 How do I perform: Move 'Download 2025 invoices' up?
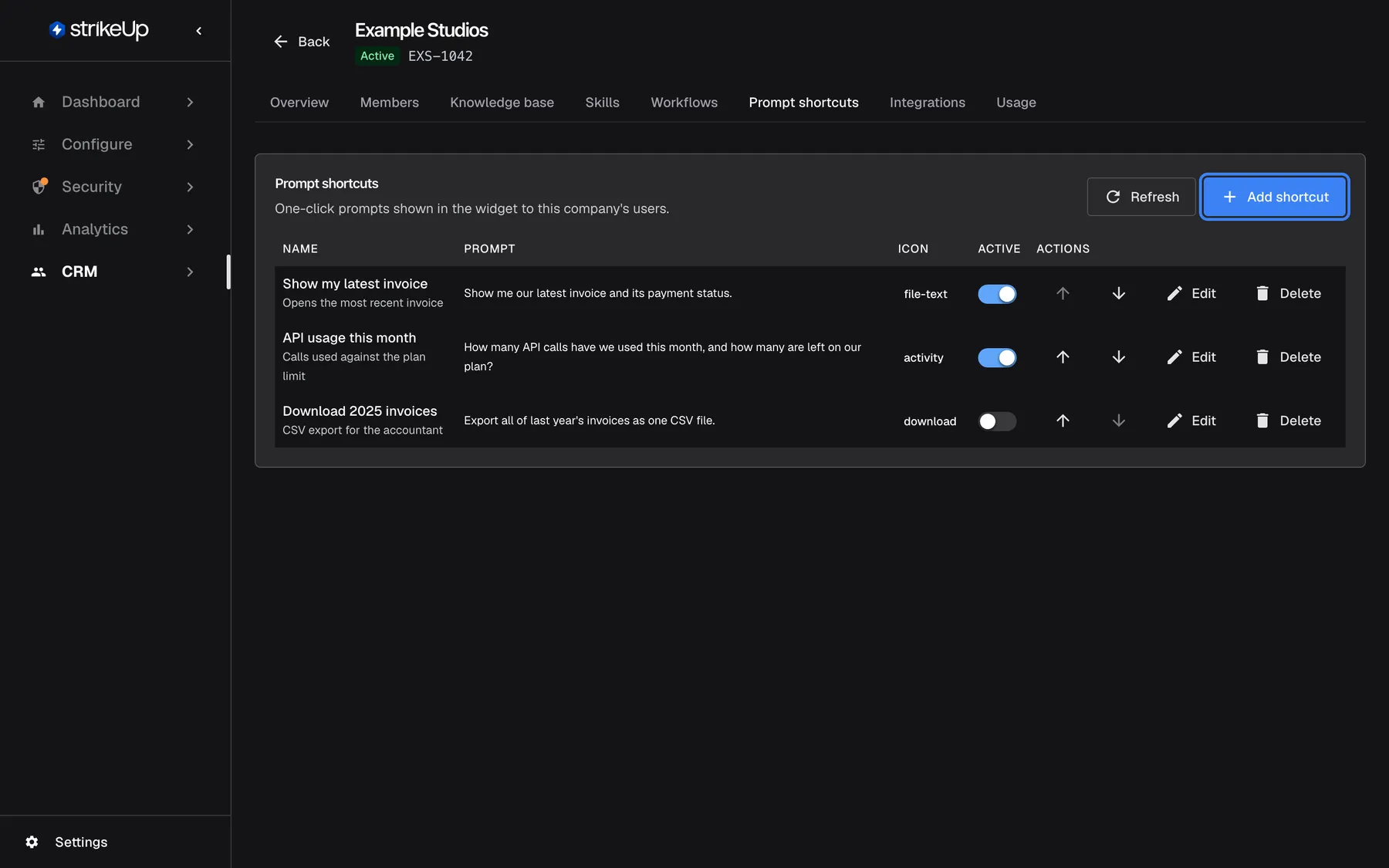coord(1063,420)
